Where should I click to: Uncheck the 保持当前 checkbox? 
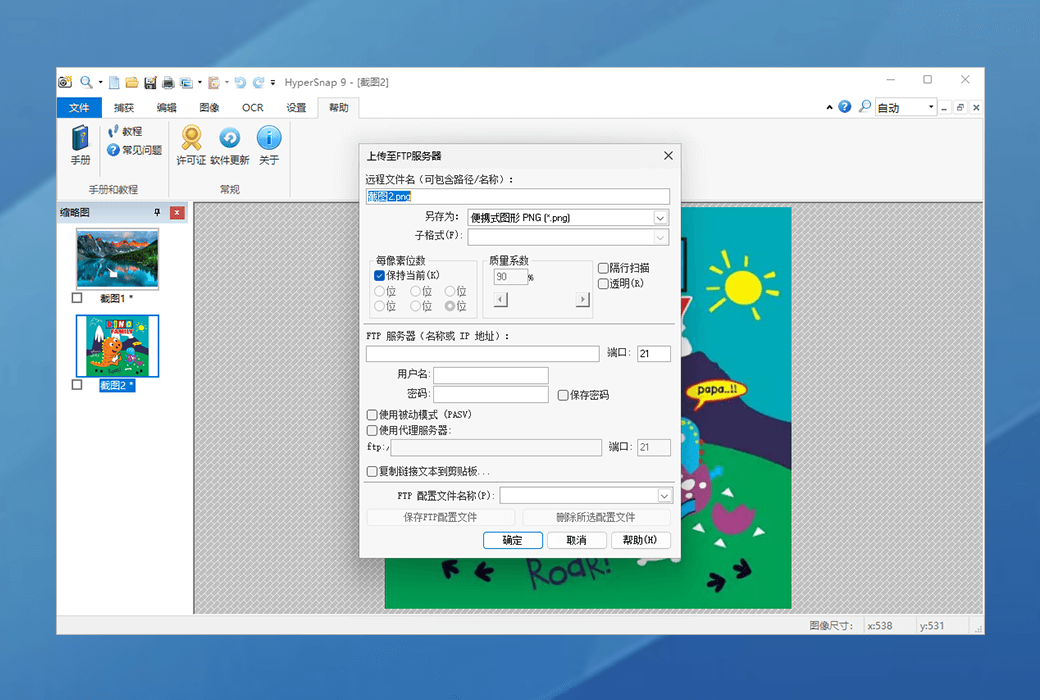pyautogui.click(x=380, y=275)
